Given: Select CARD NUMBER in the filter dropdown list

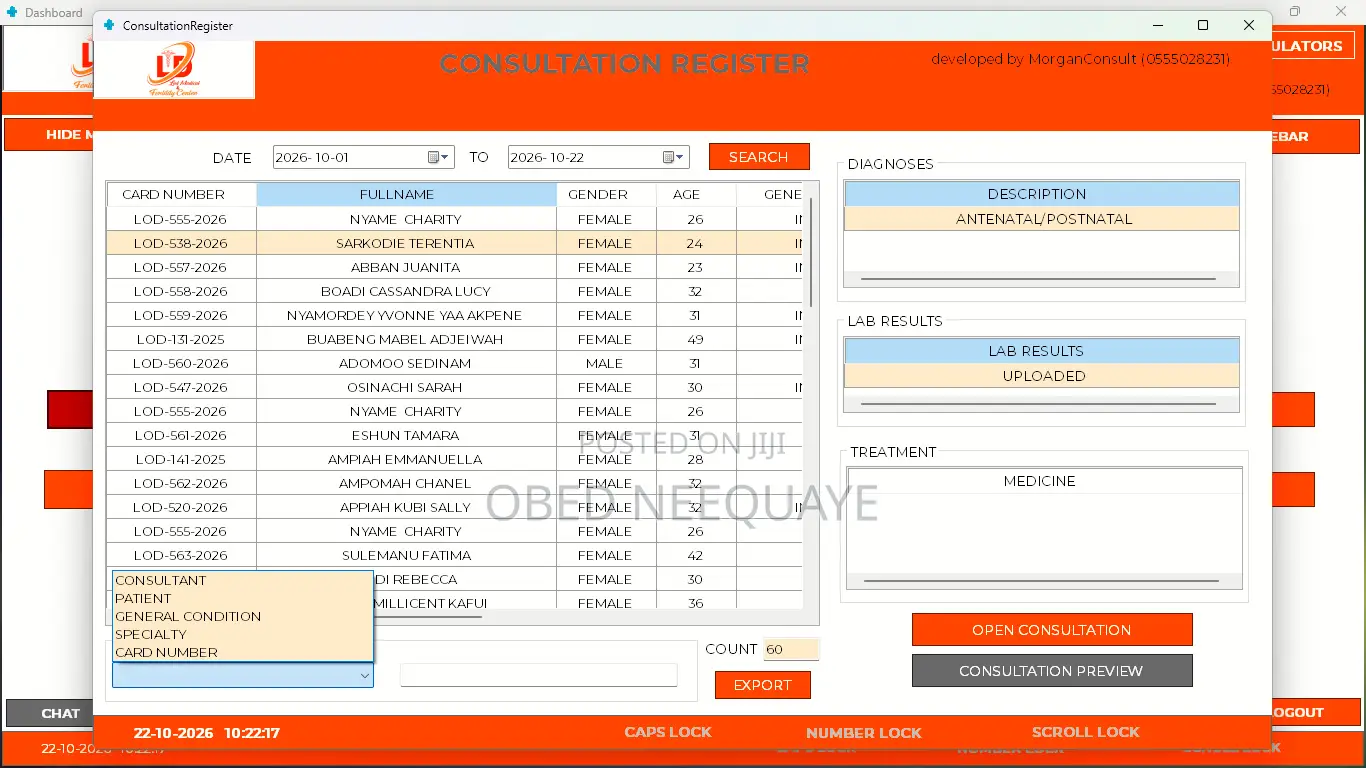Looking at the screenshot, I should [x=243, y=652].
